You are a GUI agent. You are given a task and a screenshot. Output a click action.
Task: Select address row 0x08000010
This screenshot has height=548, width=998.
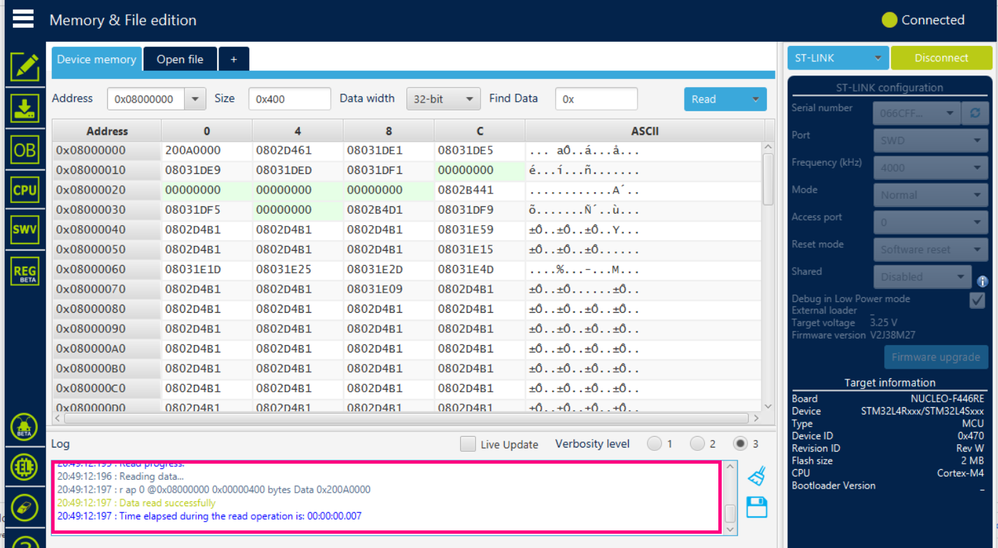106,170
